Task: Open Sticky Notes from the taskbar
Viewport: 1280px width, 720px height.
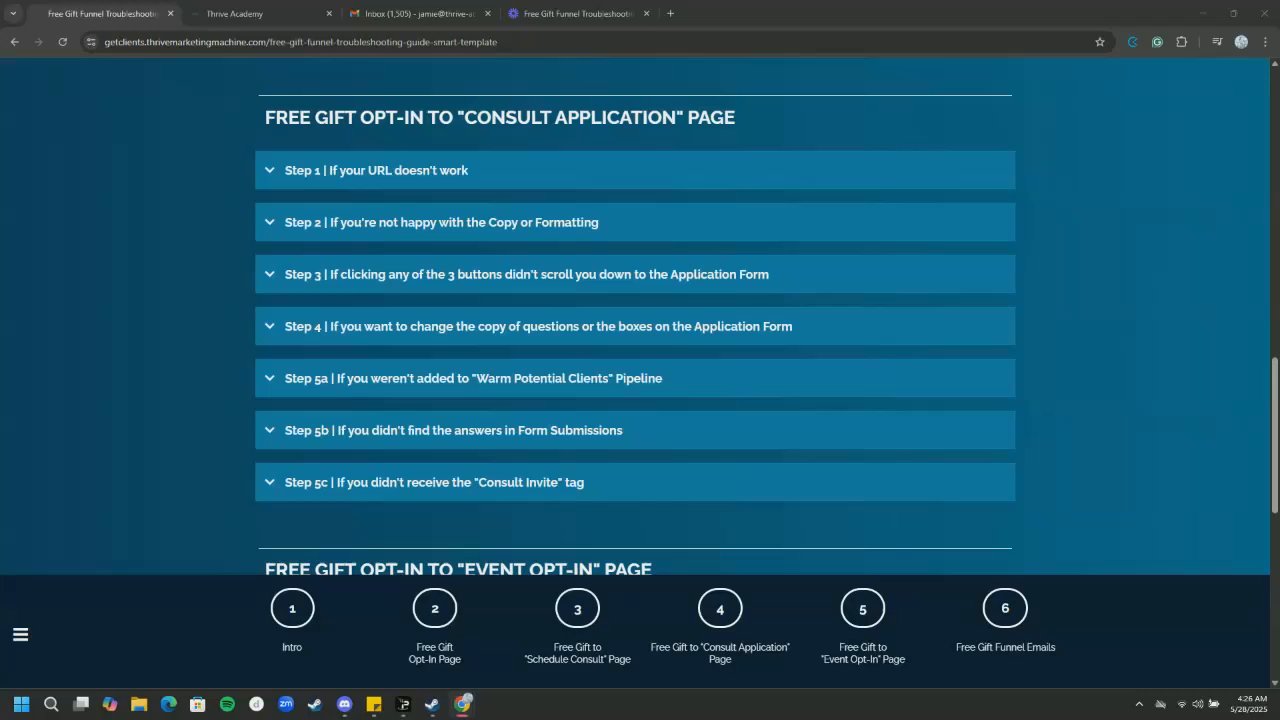Action: tap(374, 704)
